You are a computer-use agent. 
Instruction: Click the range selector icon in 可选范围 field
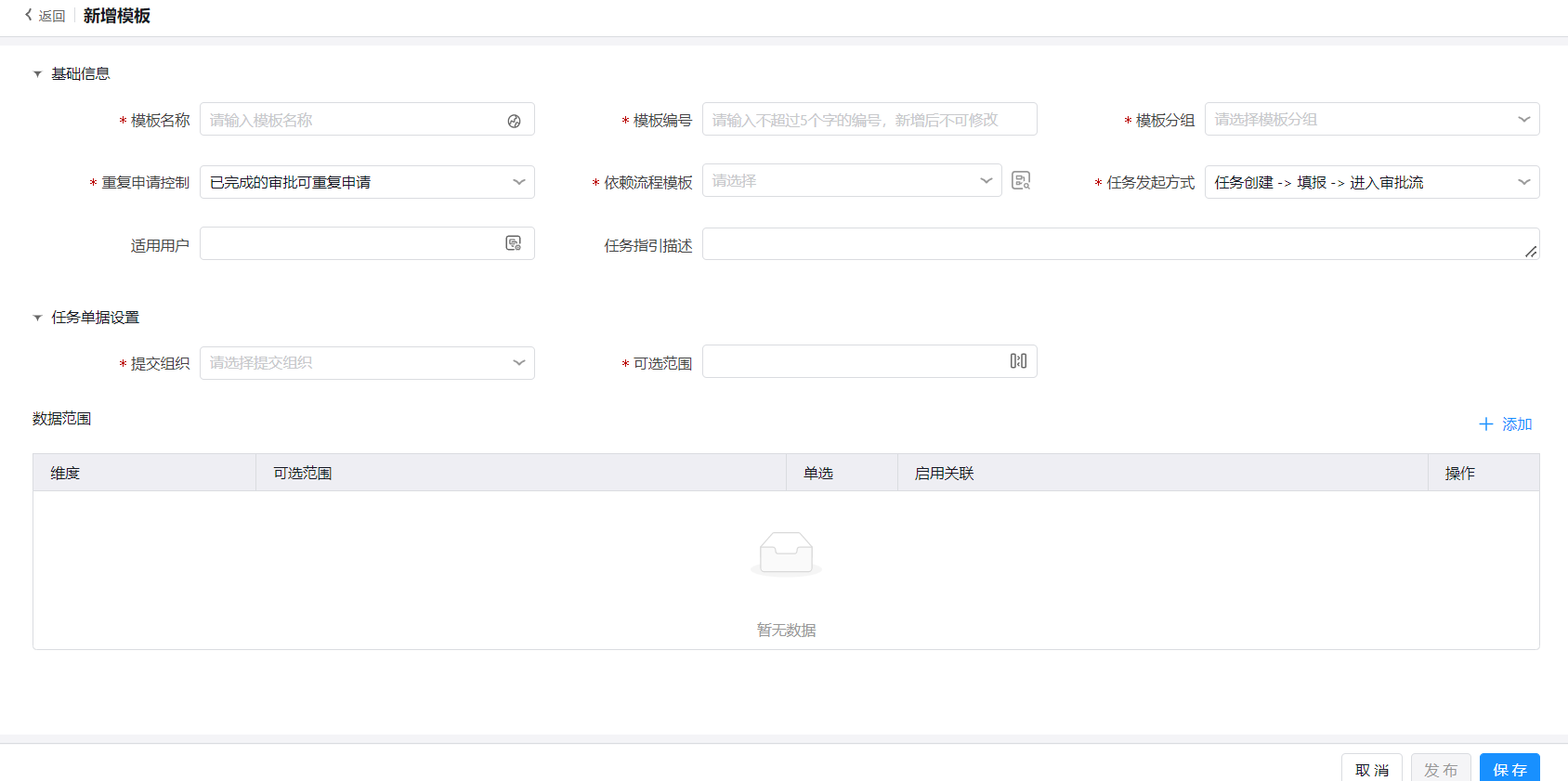[1018, 361]
